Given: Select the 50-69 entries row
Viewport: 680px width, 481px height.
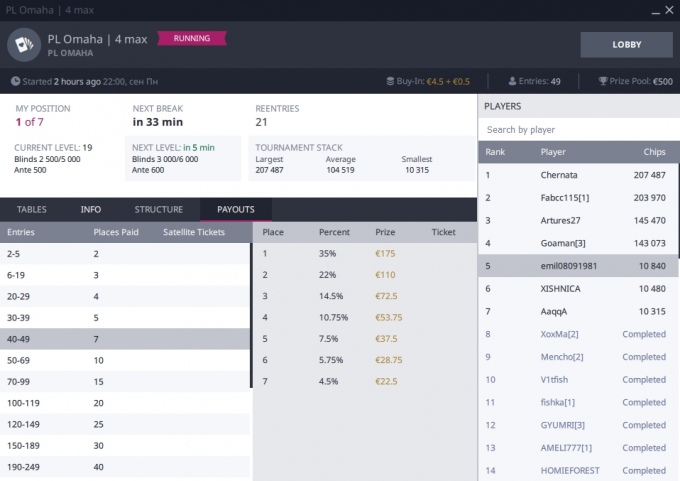Looking at the screenshot, I should click(x=125, y=360).
